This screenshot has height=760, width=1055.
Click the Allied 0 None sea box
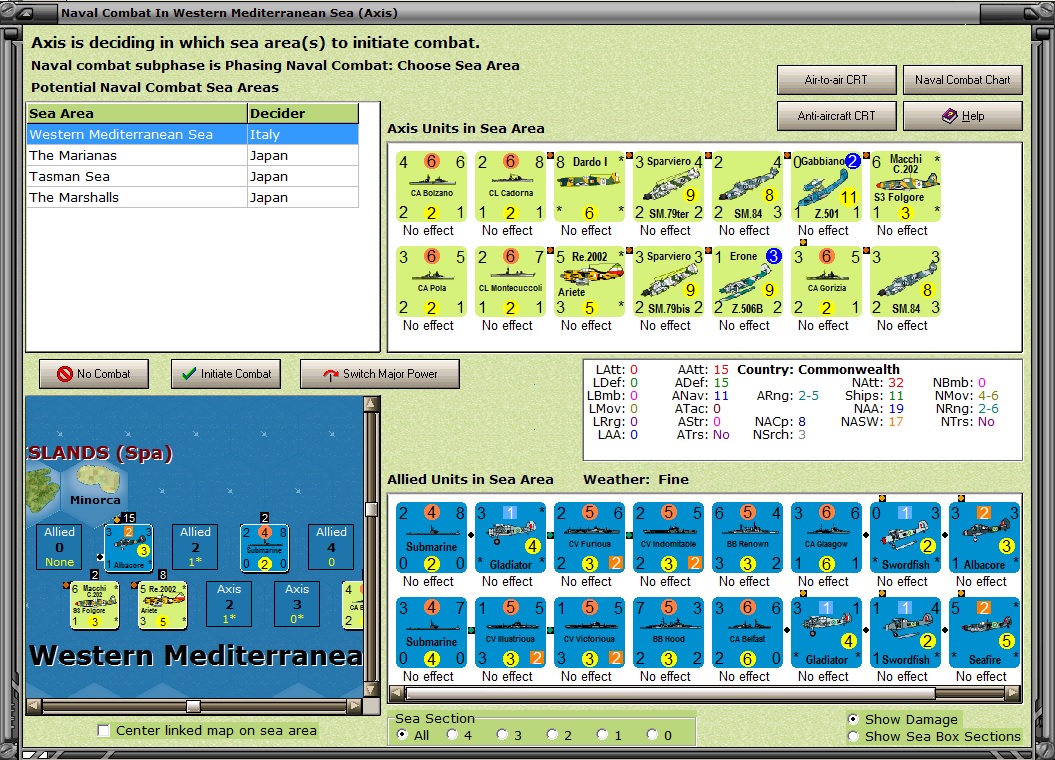tap(59, 547)
